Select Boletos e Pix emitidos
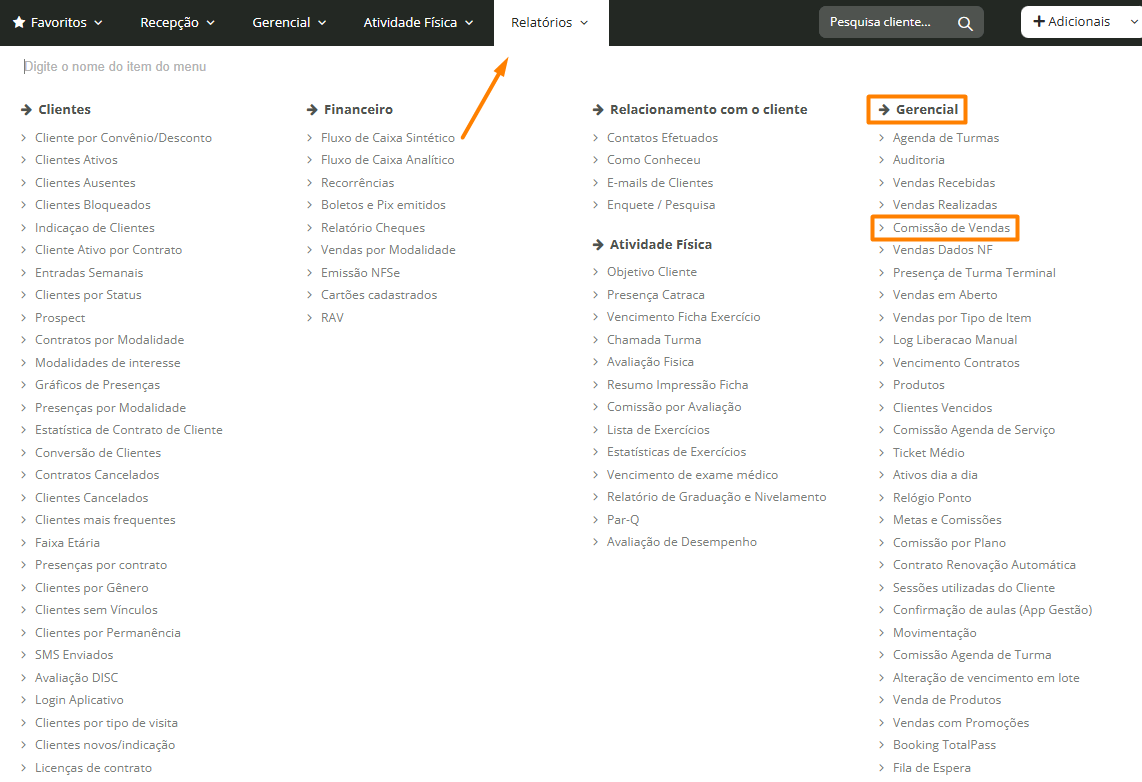 pyautogui.click(x=383, y=205)
